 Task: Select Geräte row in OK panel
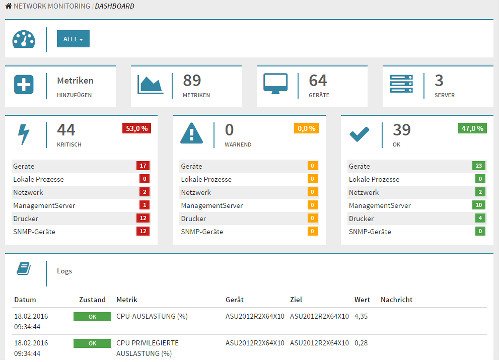(x=417, y=166)
